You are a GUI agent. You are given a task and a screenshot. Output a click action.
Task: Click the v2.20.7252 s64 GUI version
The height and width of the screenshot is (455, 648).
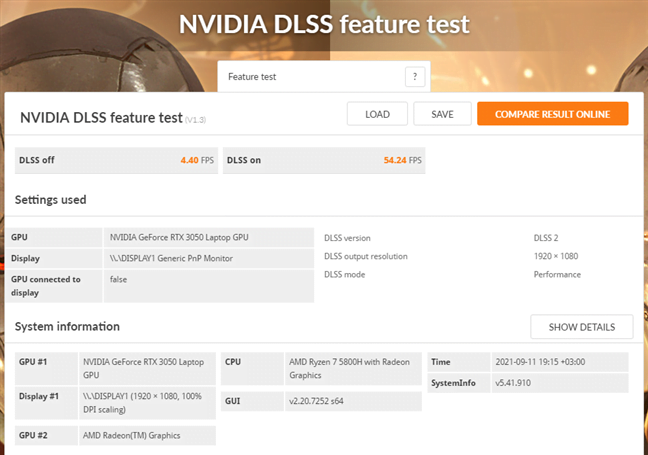pos(316,401)
